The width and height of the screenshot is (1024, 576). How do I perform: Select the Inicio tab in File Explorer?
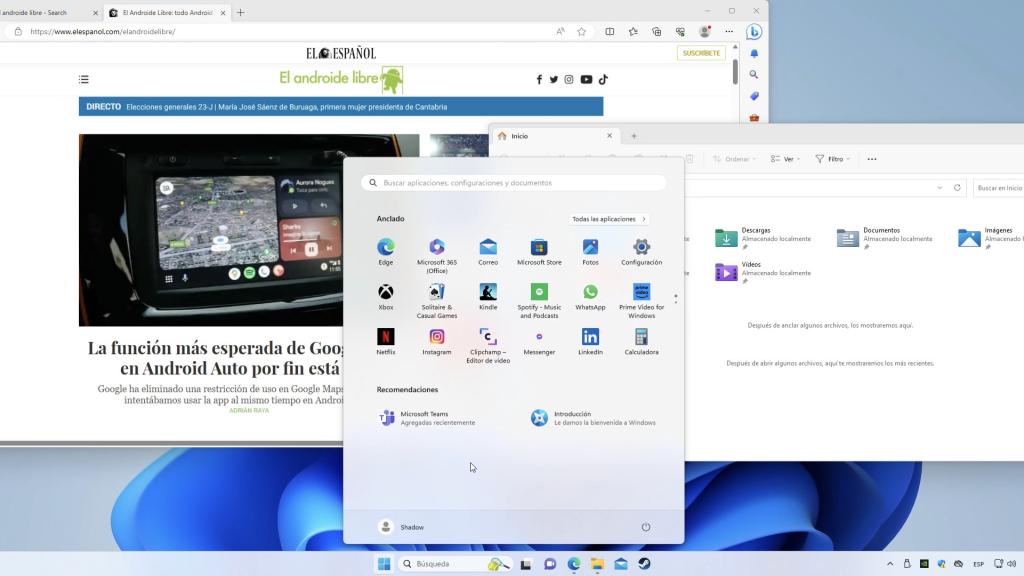point(554,136)
